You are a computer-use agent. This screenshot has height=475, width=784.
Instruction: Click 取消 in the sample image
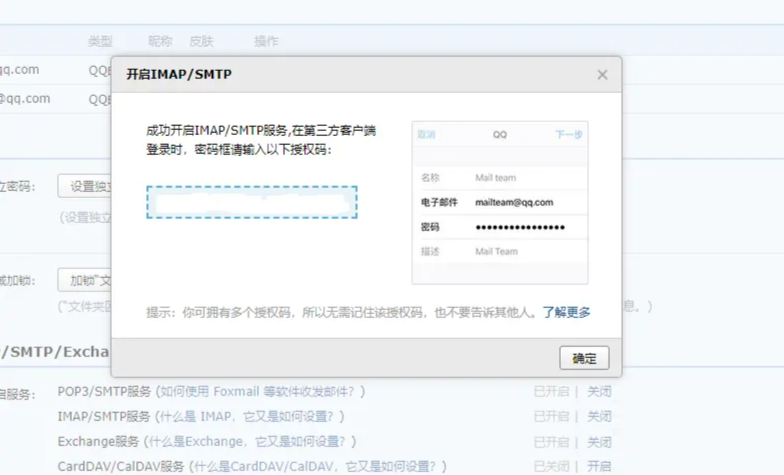click(427, 134)
